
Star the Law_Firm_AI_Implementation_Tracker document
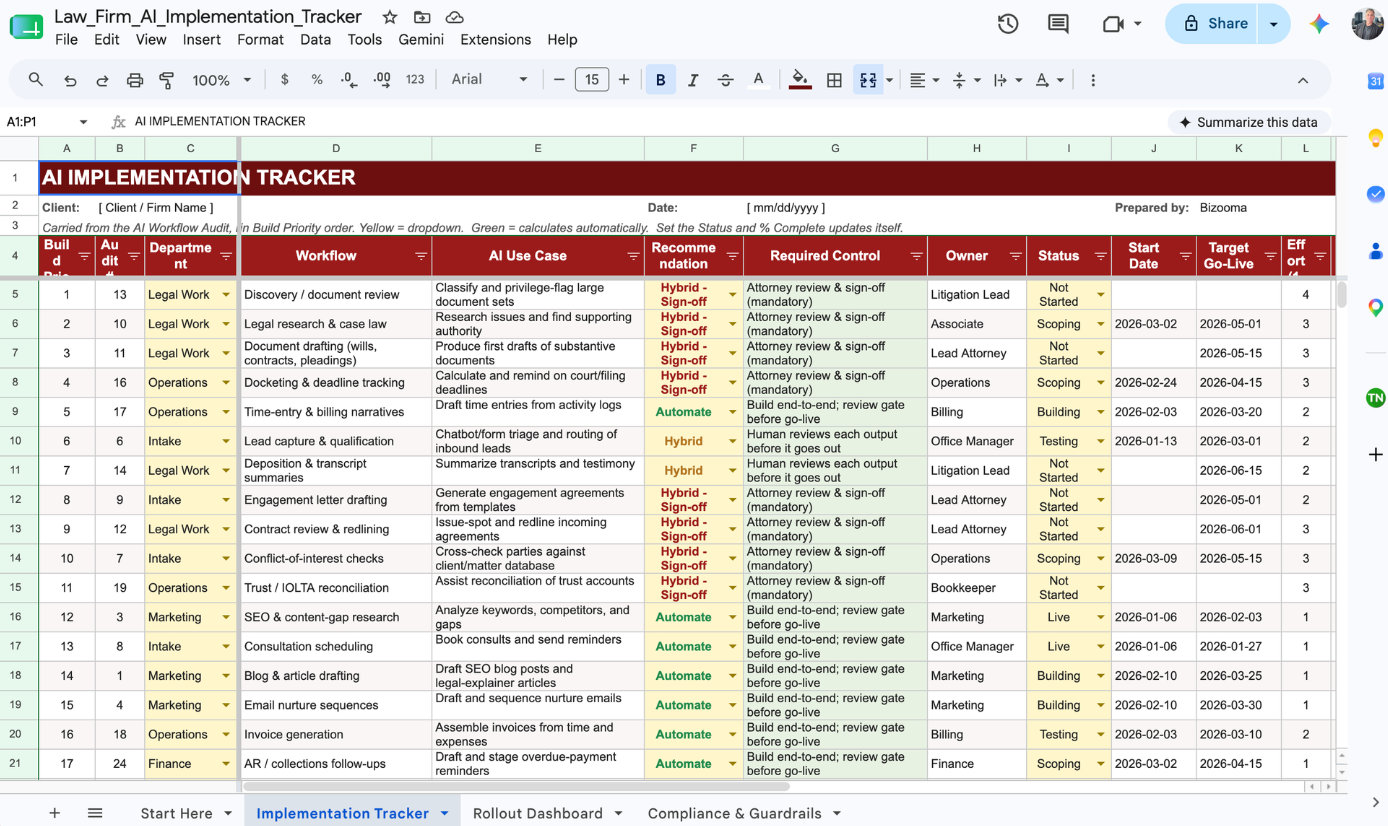click(x=390, y=17)
